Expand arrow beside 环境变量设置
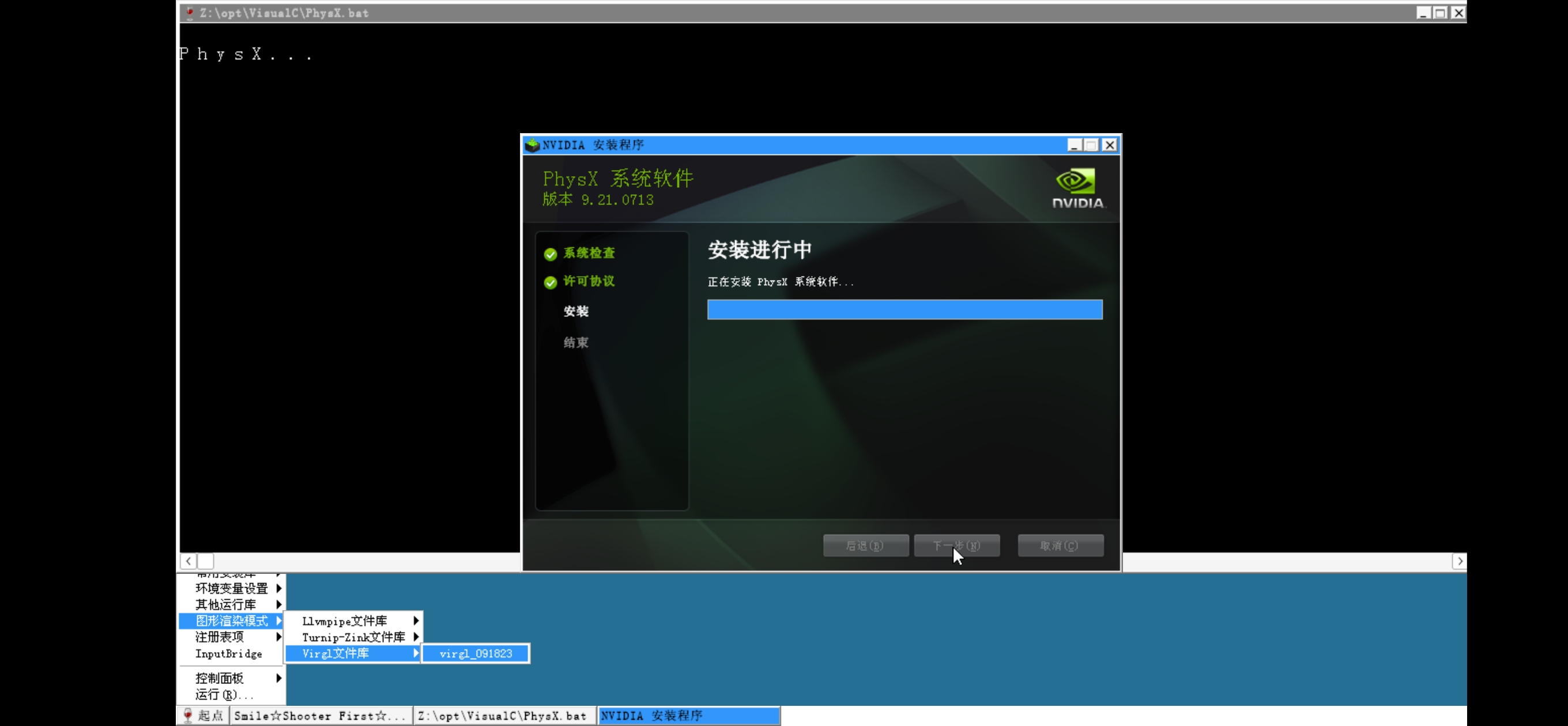1568x726 pixels. point(279,588)
